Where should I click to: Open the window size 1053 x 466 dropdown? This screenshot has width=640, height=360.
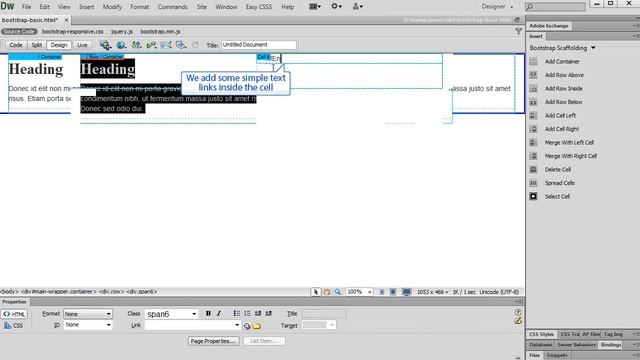(x=433, y=292)
